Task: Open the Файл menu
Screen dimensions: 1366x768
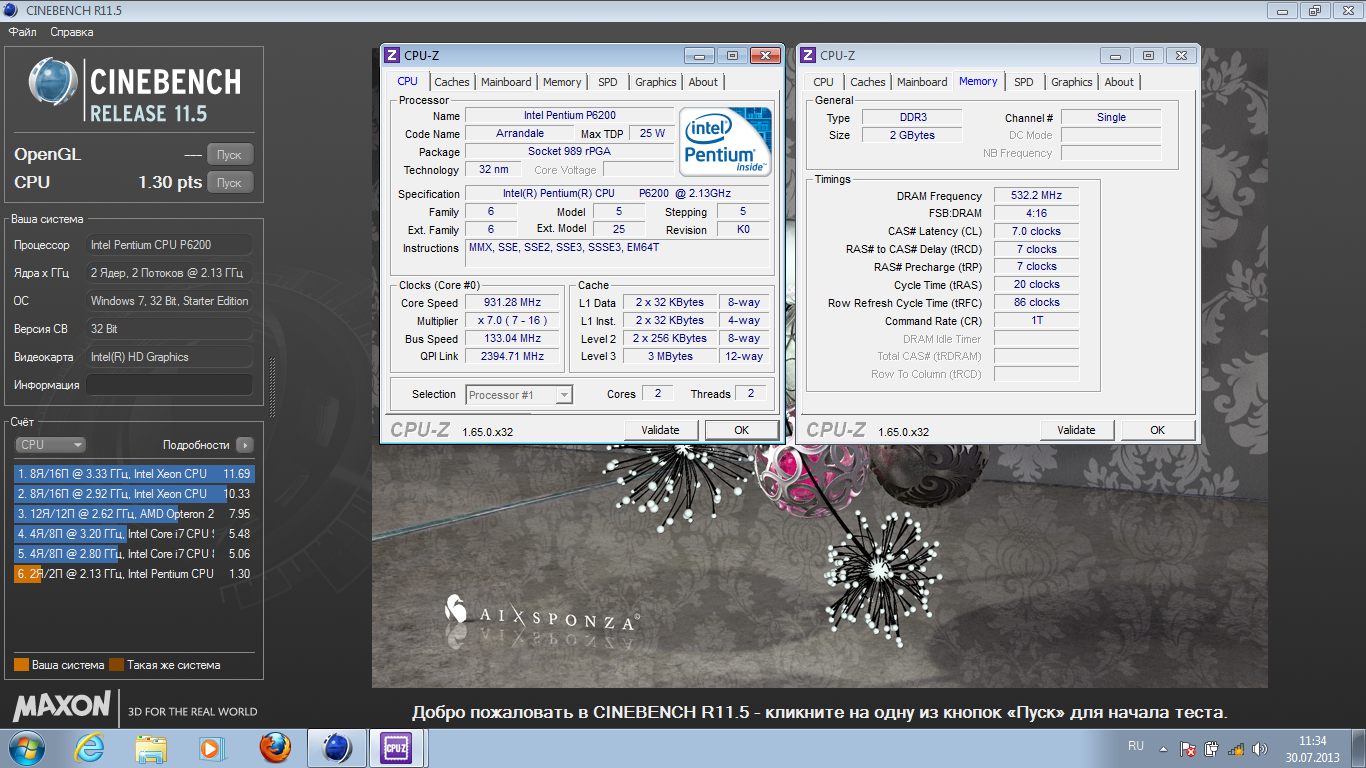Action: tap(23, 32)
